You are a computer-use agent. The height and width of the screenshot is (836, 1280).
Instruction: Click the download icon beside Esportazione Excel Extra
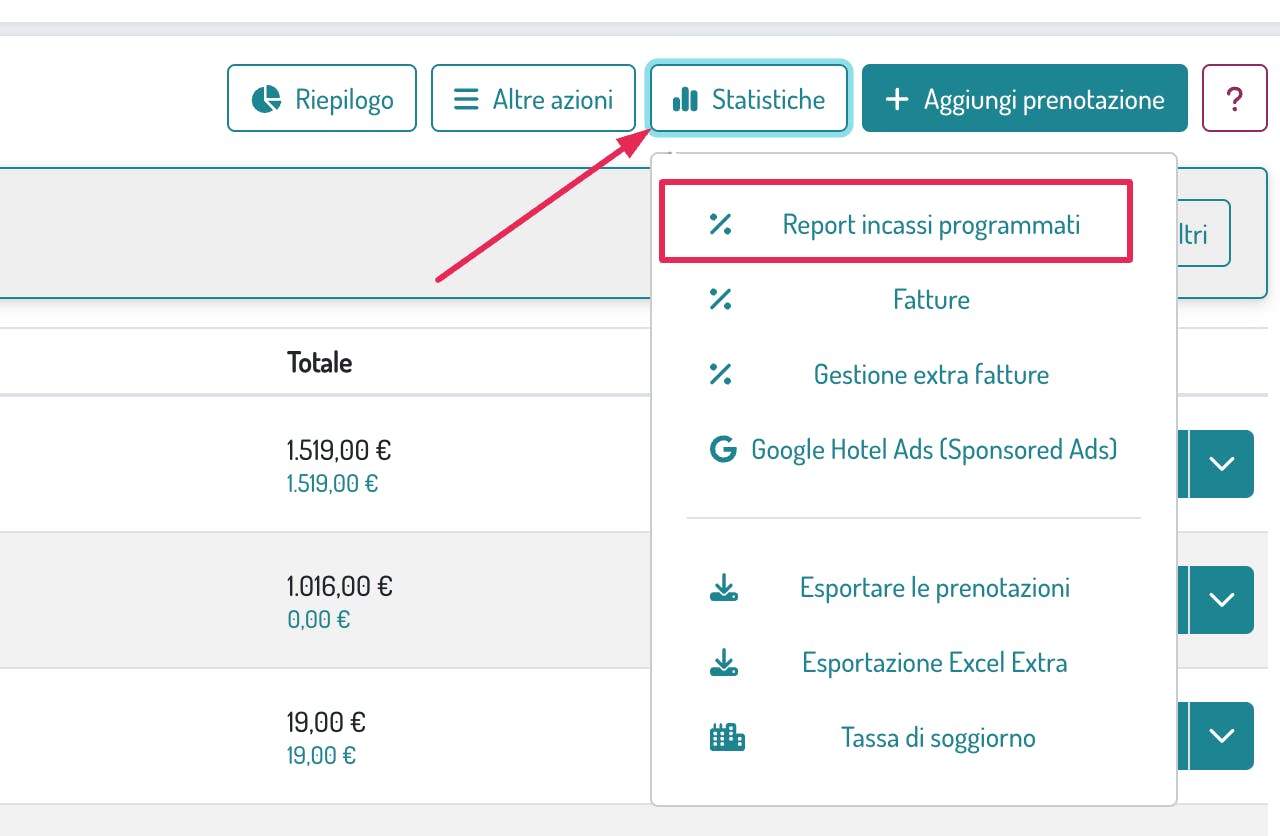[724, 663]
